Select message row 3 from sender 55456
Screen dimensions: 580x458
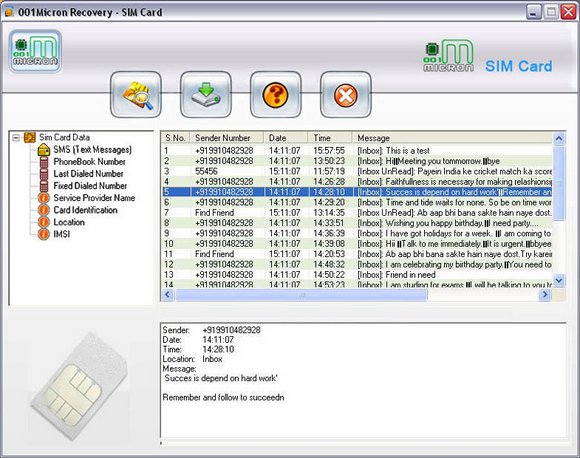[x=357, y=171]
